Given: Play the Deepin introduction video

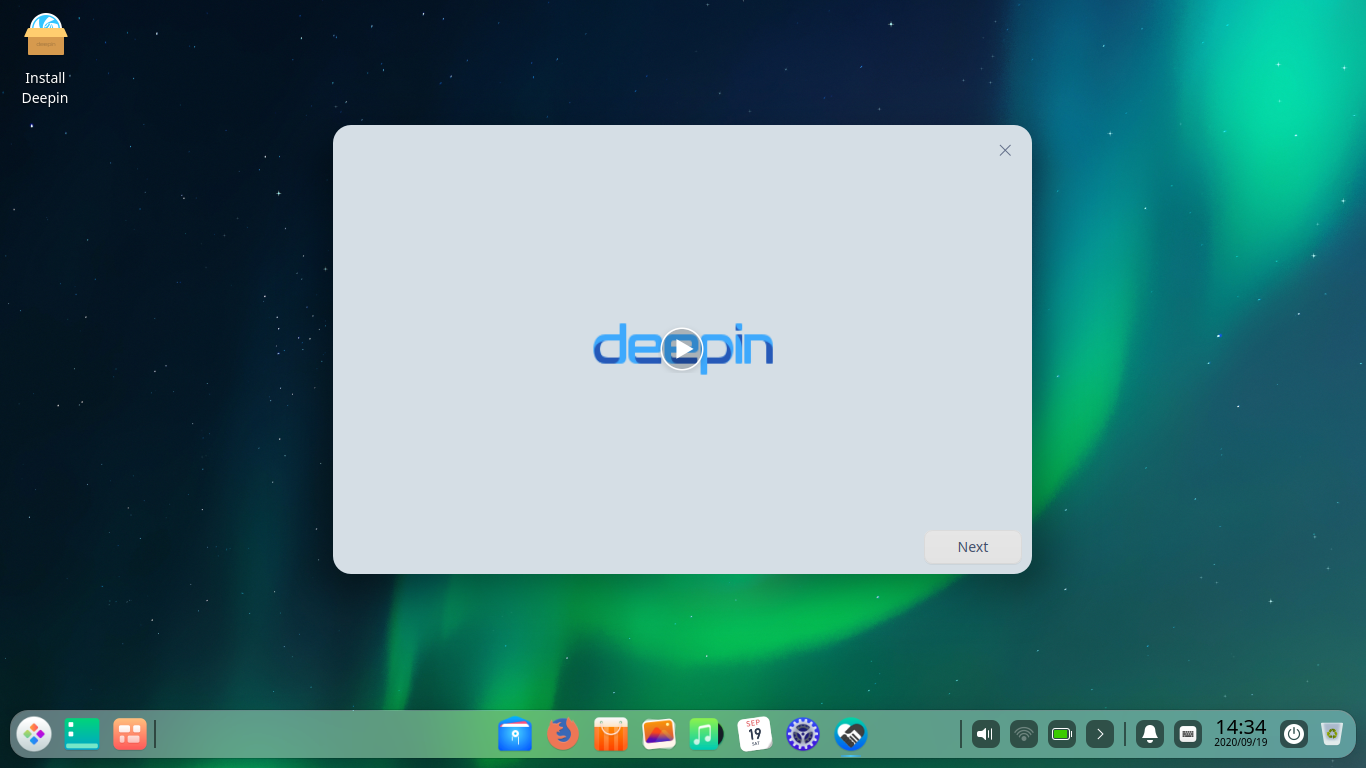Looking at the screenshot, I should pyautogui.click(x=682, y=349).
